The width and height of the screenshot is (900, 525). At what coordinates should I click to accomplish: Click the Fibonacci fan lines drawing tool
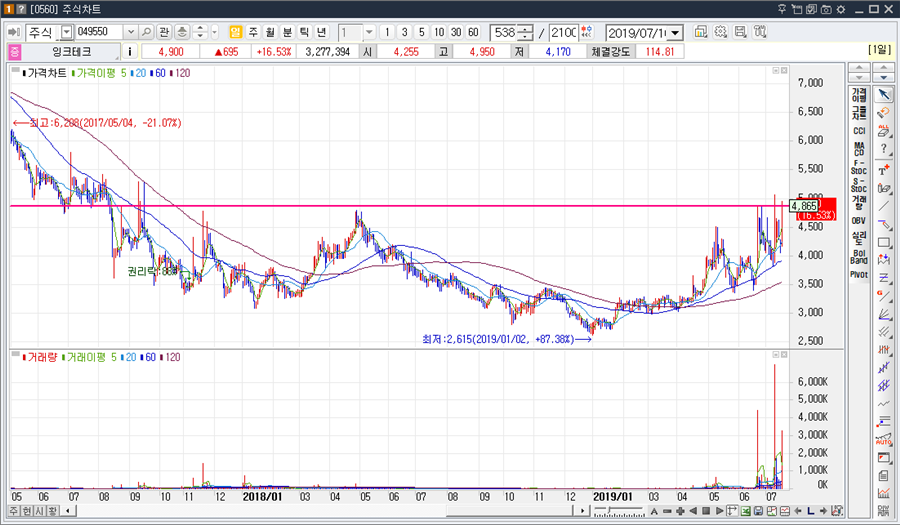883,315
